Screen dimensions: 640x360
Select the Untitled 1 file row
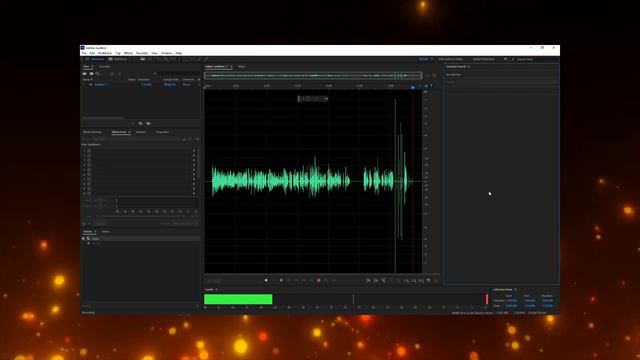tap(141, 84)
